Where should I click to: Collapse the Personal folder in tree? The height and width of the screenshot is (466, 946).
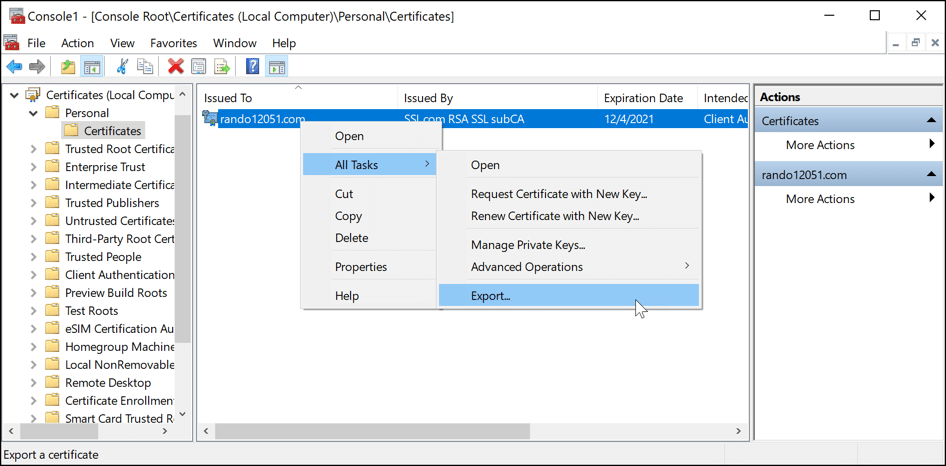(x=34, y=113)
